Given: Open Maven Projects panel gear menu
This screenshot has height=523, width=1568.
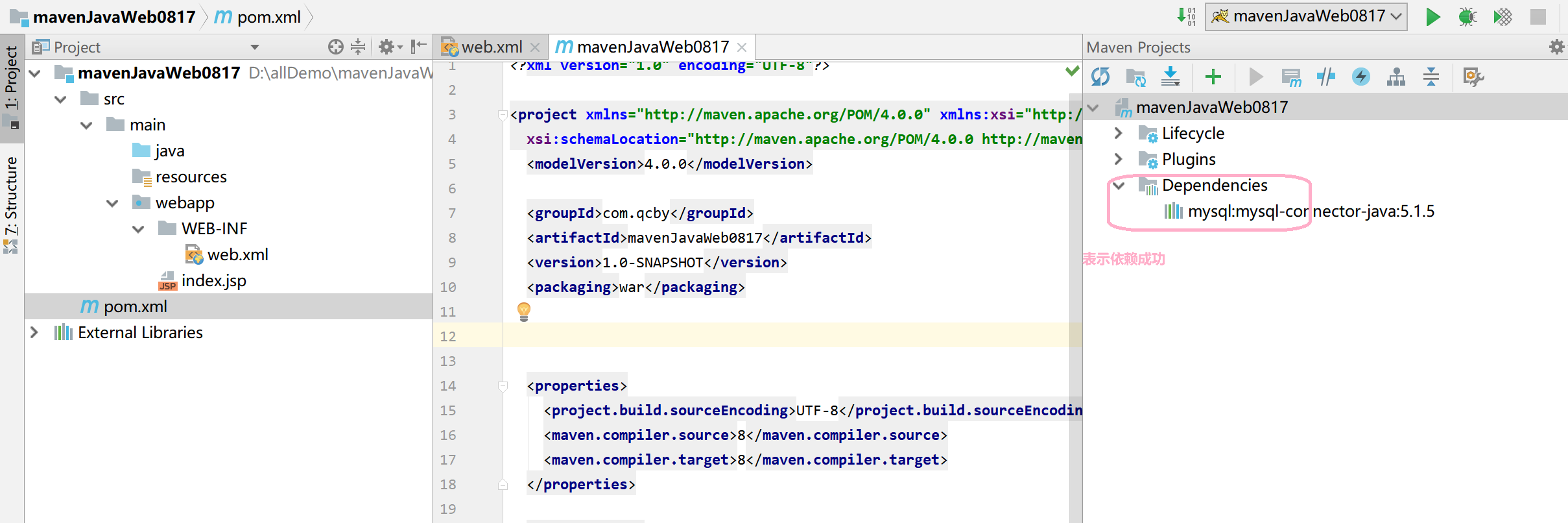Looking at the screenshot, I should [x=1556, y=47].
